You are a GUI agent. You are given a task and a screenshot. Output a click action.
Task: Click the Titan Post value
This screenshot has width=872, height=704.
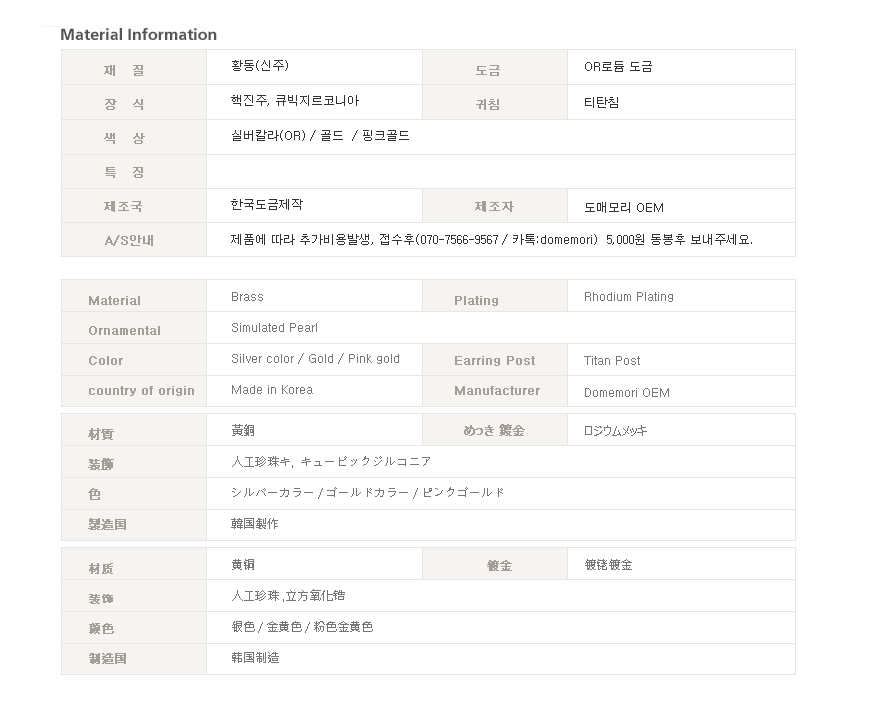click(612, 361)
